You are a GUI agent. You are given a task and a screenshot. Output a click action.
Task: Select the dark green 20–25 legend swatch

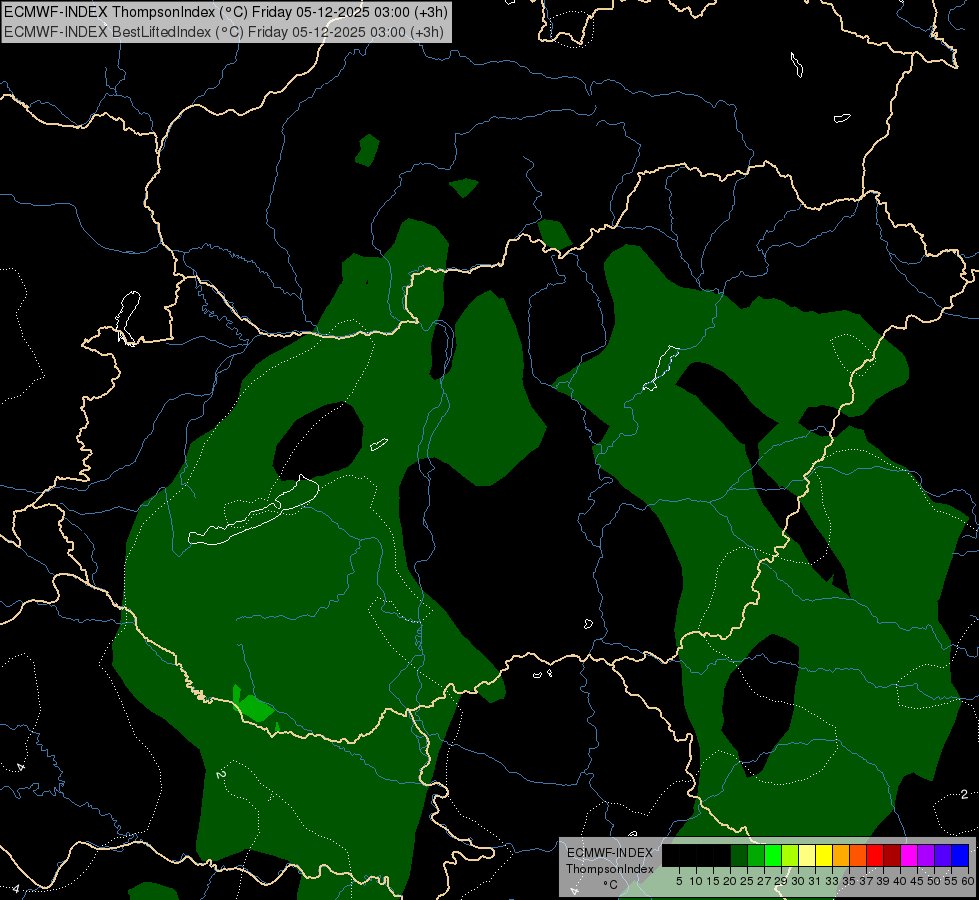(739, 855)
